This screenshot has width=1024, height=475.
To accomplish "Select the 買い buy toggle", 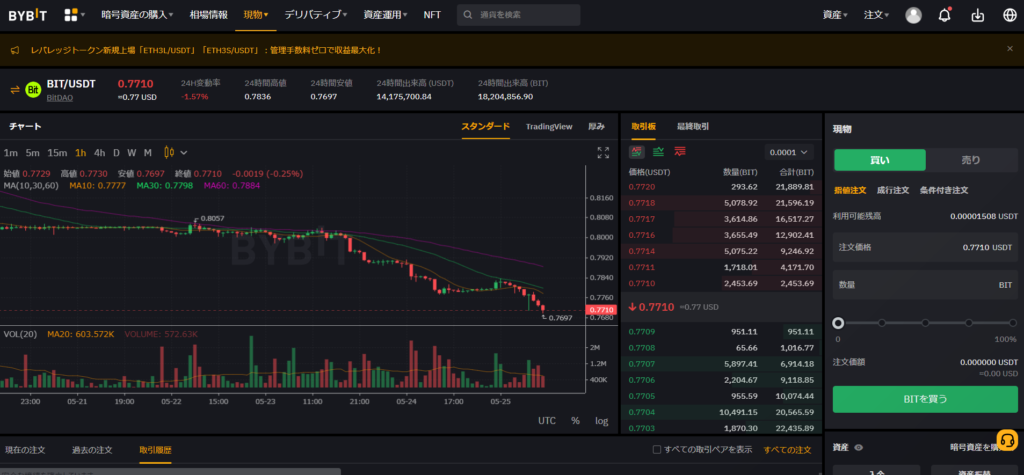I will (879, 159).
